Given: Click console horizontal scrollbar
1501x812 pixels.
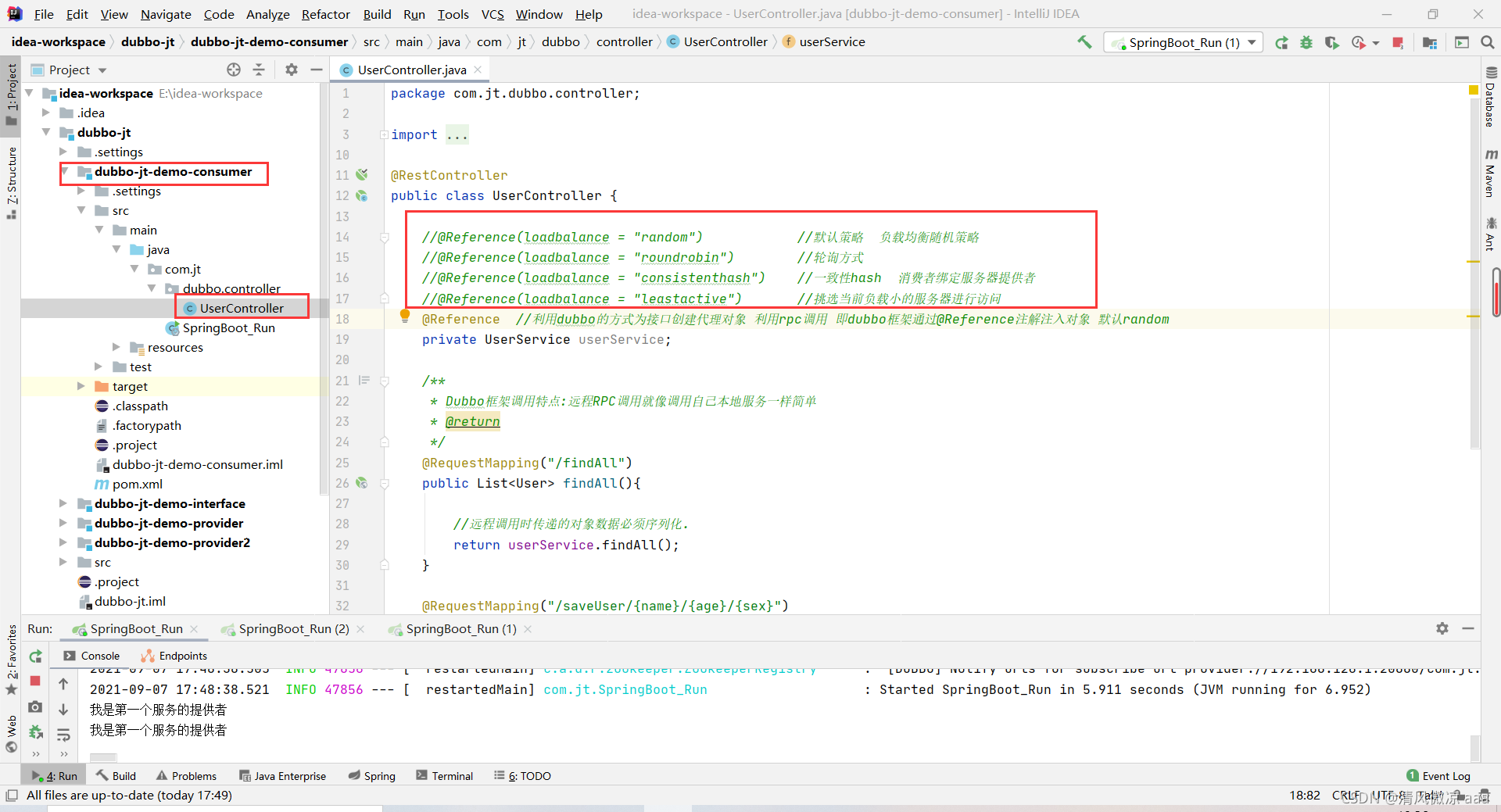Looking at the screenshot, I should (x=103, y=757).
